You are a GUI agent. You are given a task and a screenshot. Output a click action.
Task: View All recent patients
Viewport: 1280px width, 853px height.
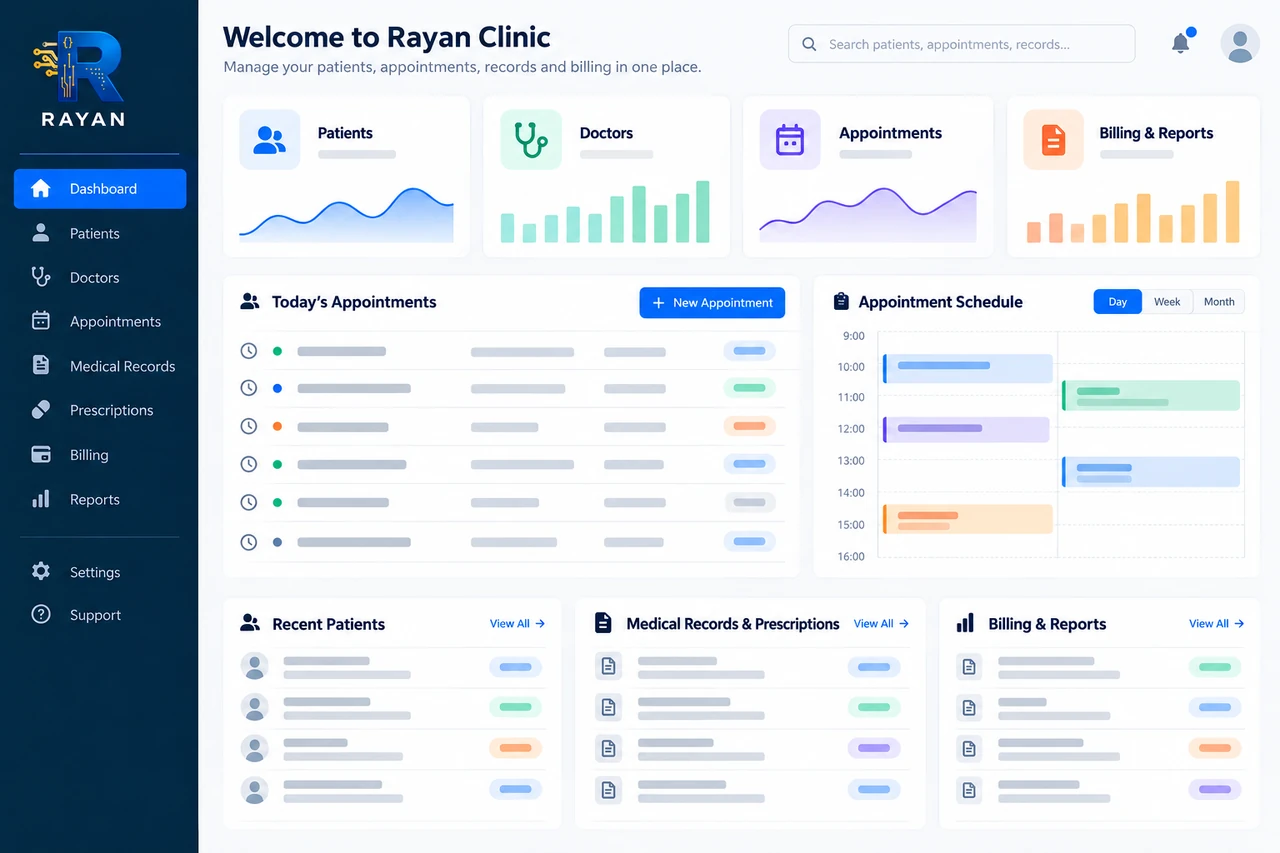(x=517, y=623)
